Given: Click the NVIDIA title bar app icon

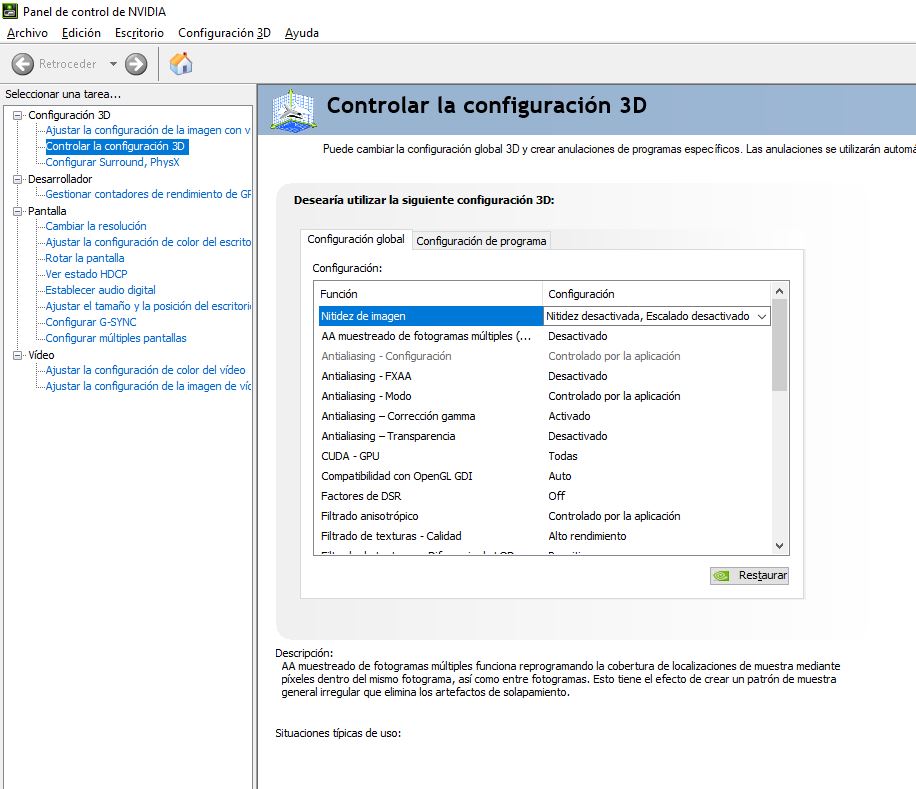Looking at the screenshot, I should tap(10, 11).
